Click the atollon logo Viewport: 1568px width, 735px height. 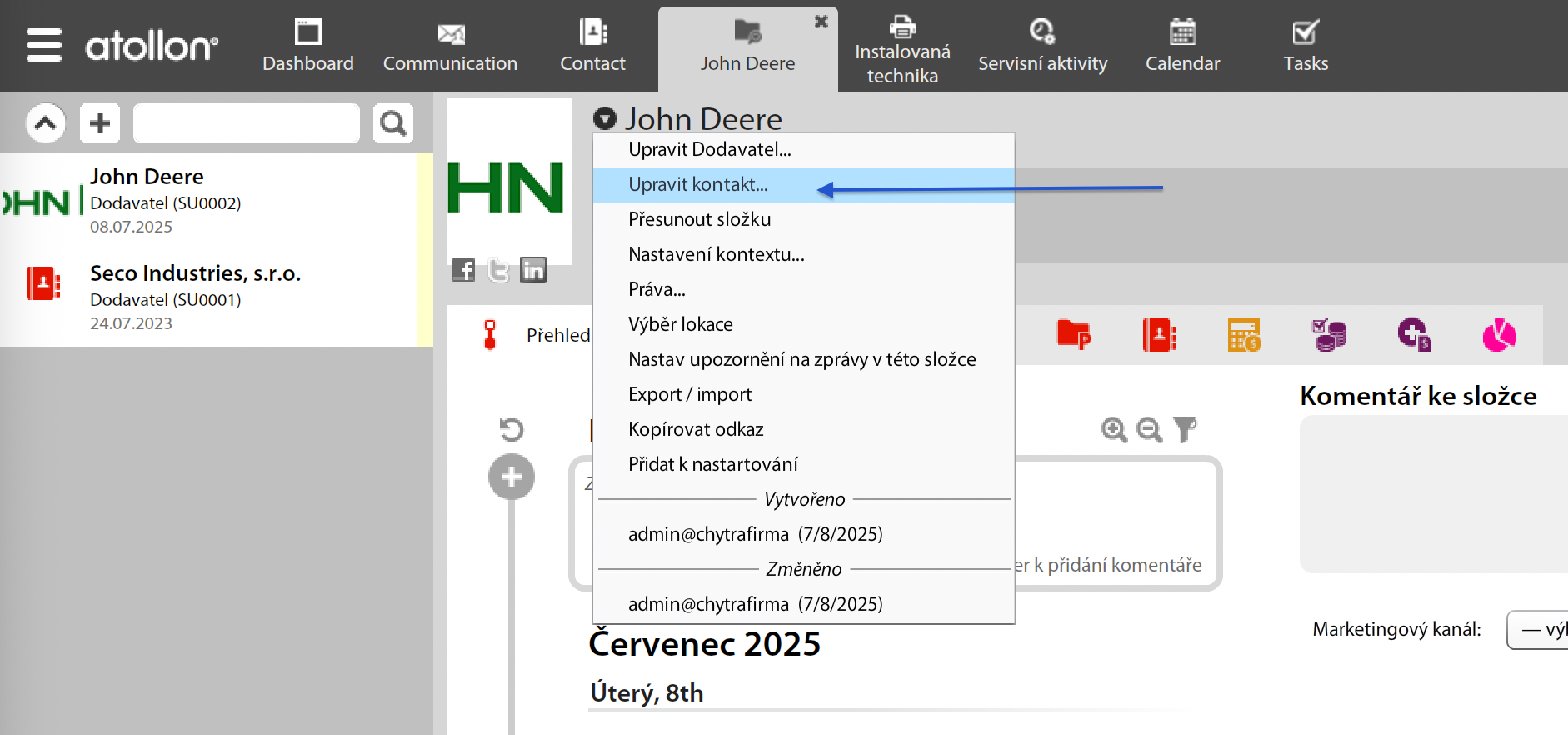point(152,46)
